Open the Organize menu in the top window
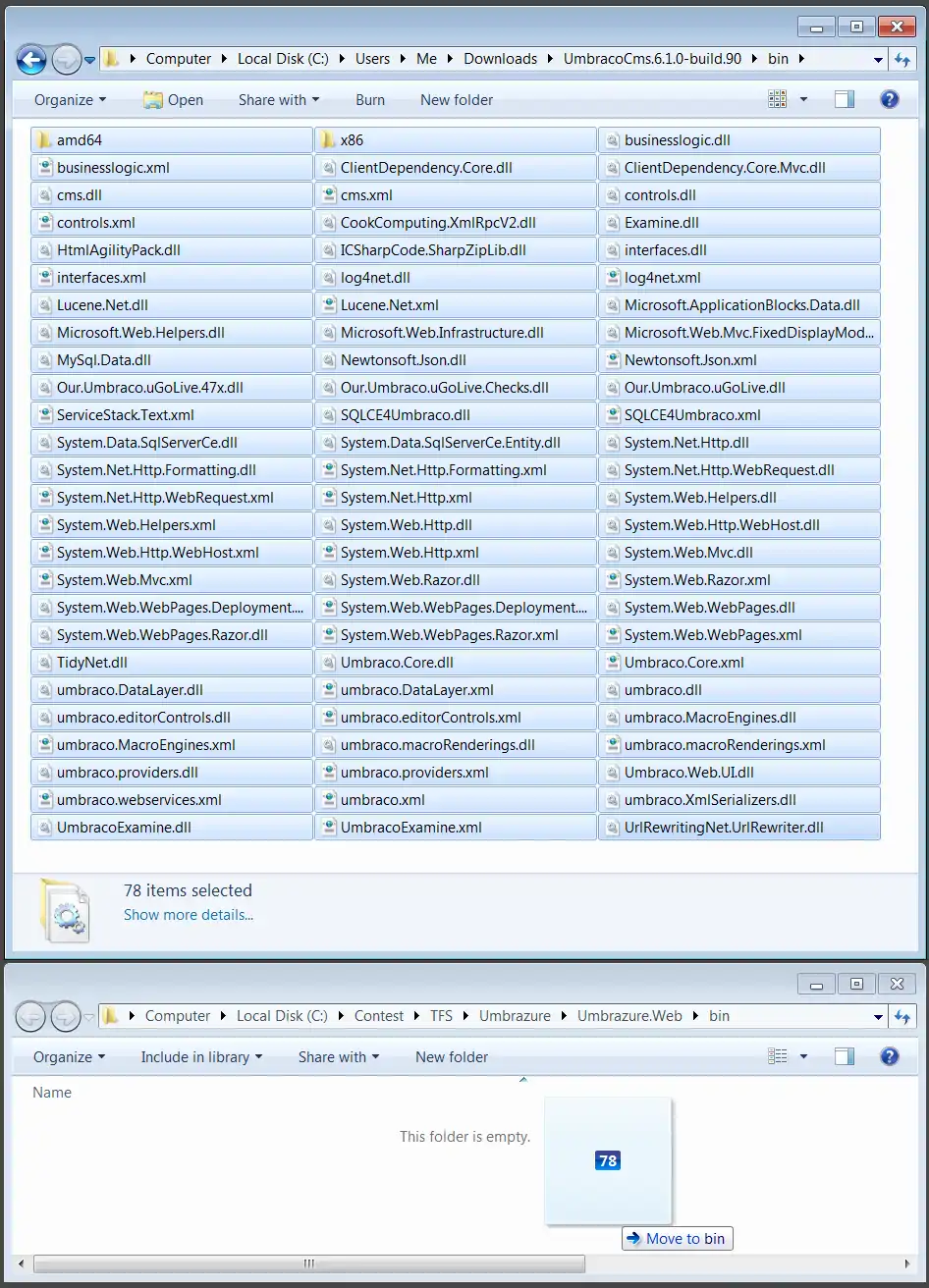929x1288 pixels. click(70, 99)
